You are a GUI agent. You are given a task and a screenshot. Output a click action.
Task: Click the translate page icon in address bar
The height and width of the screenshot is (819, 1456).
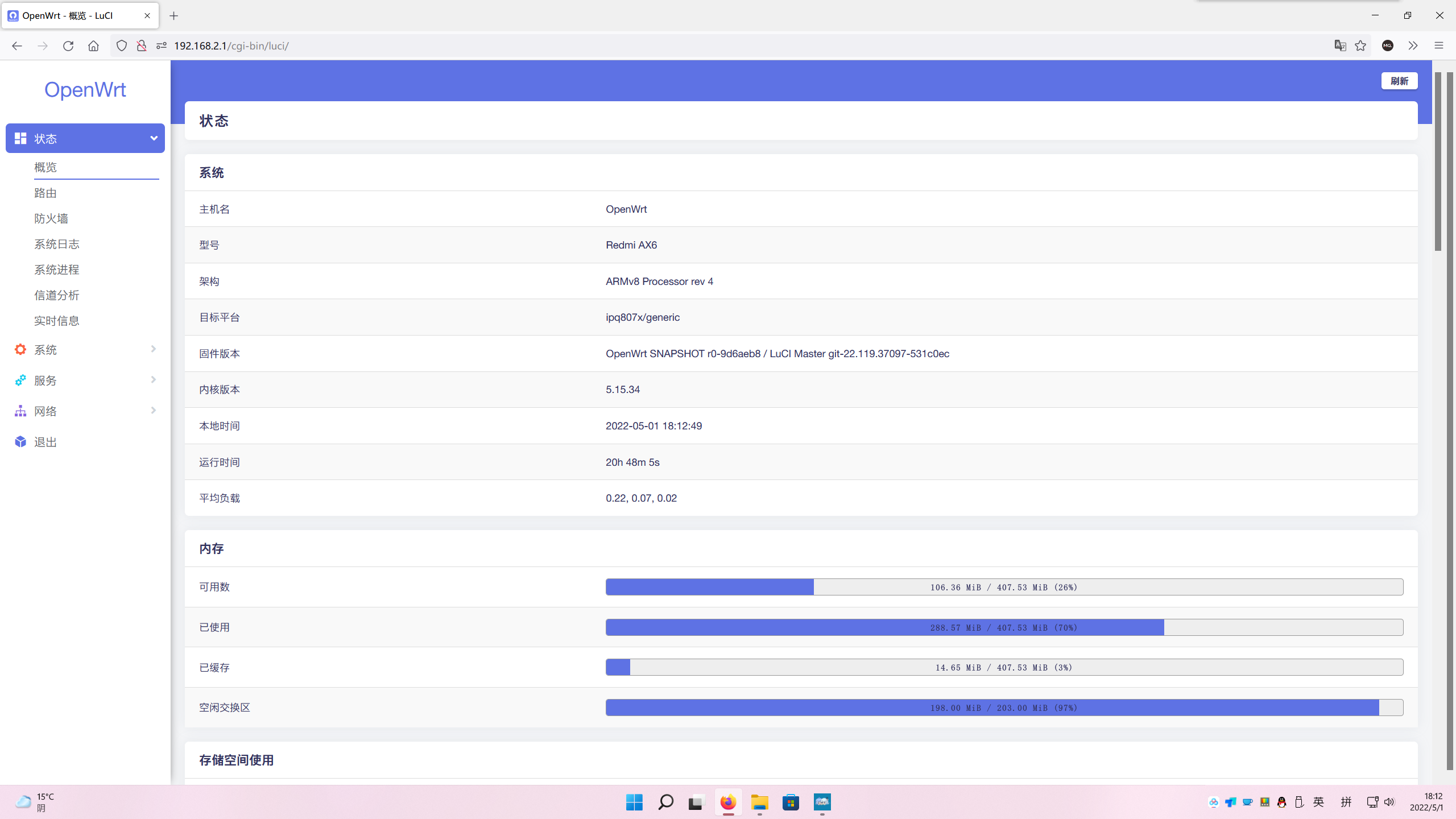coord(1340,45)
